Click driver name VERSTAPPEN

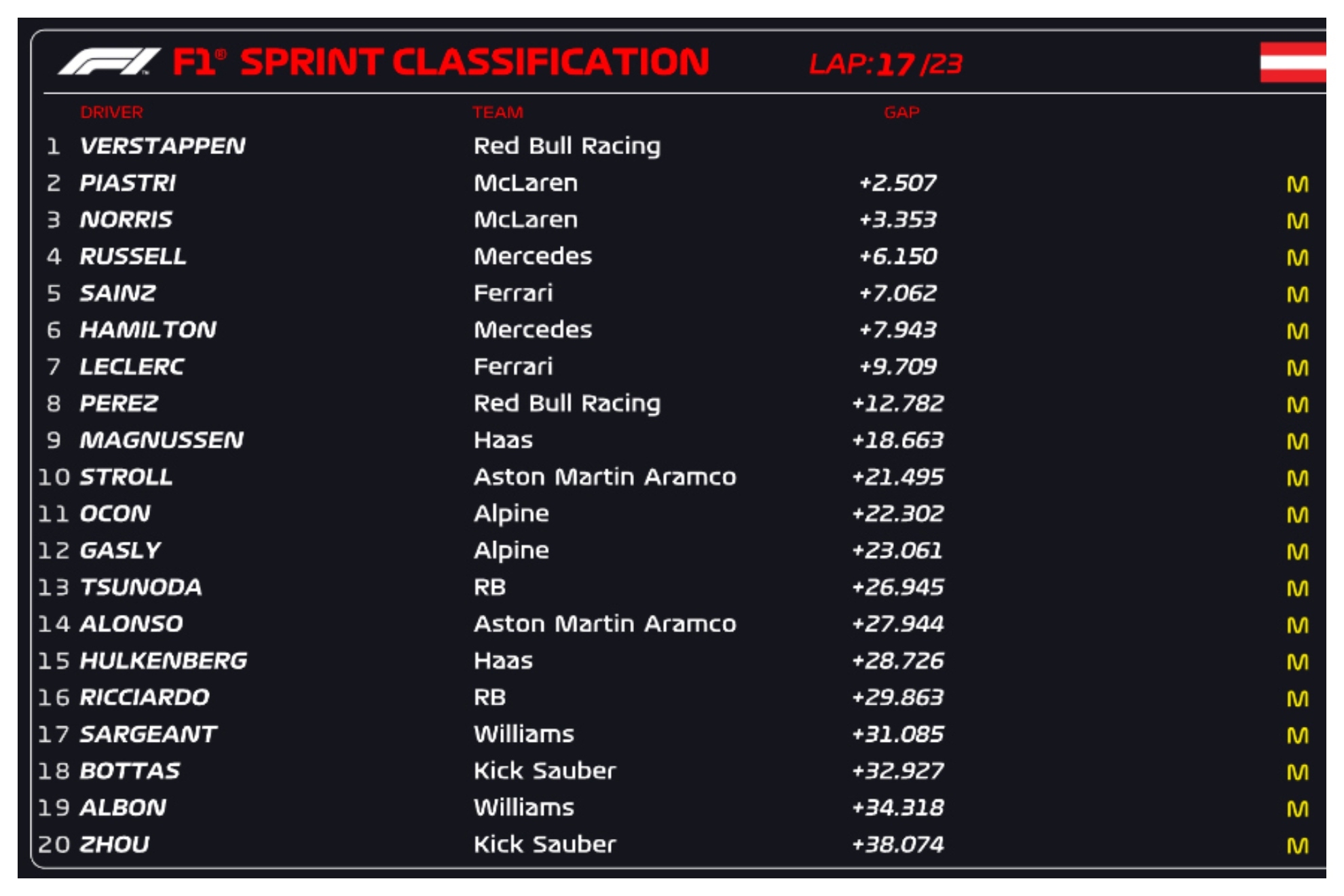click(162, 146)
